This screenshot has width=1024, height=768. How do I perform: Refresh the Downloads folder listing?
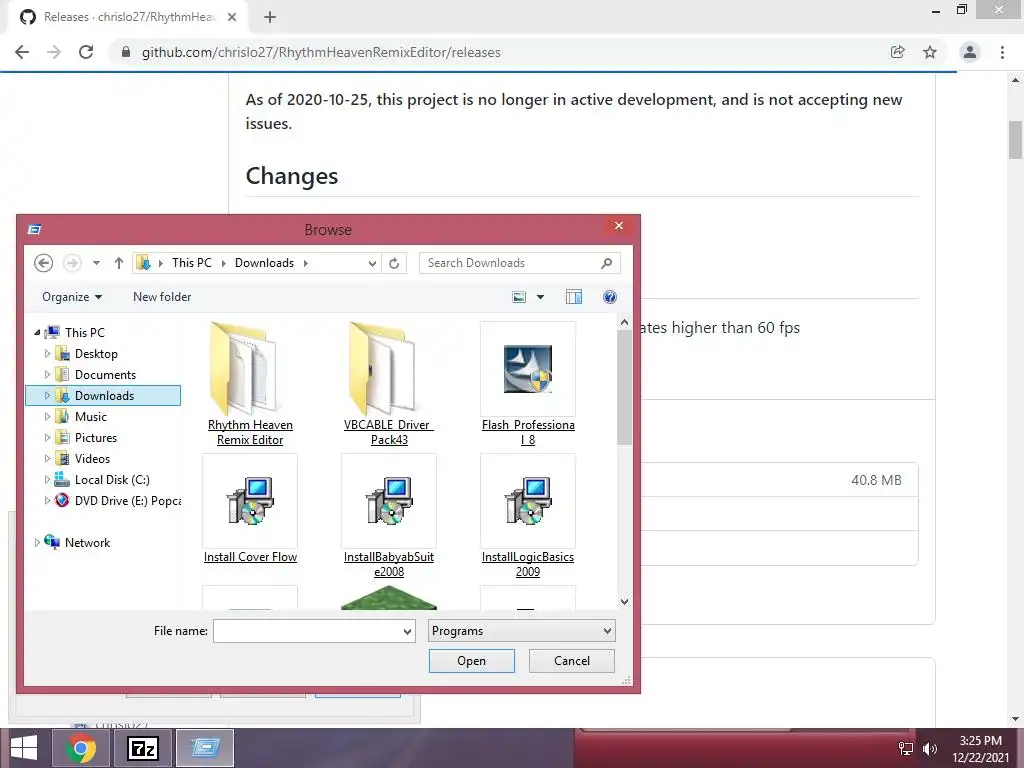click(x=394, y=263)
